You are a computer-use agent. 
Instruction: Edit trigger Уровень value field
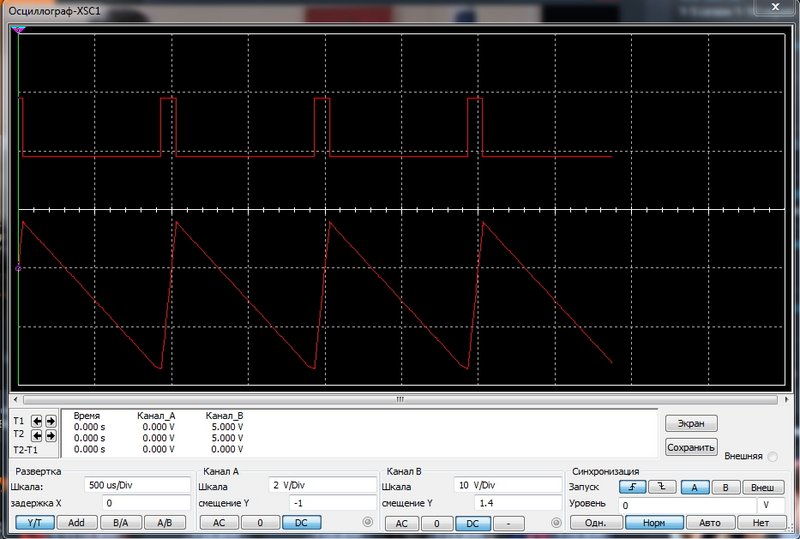(x=687, y=505)
